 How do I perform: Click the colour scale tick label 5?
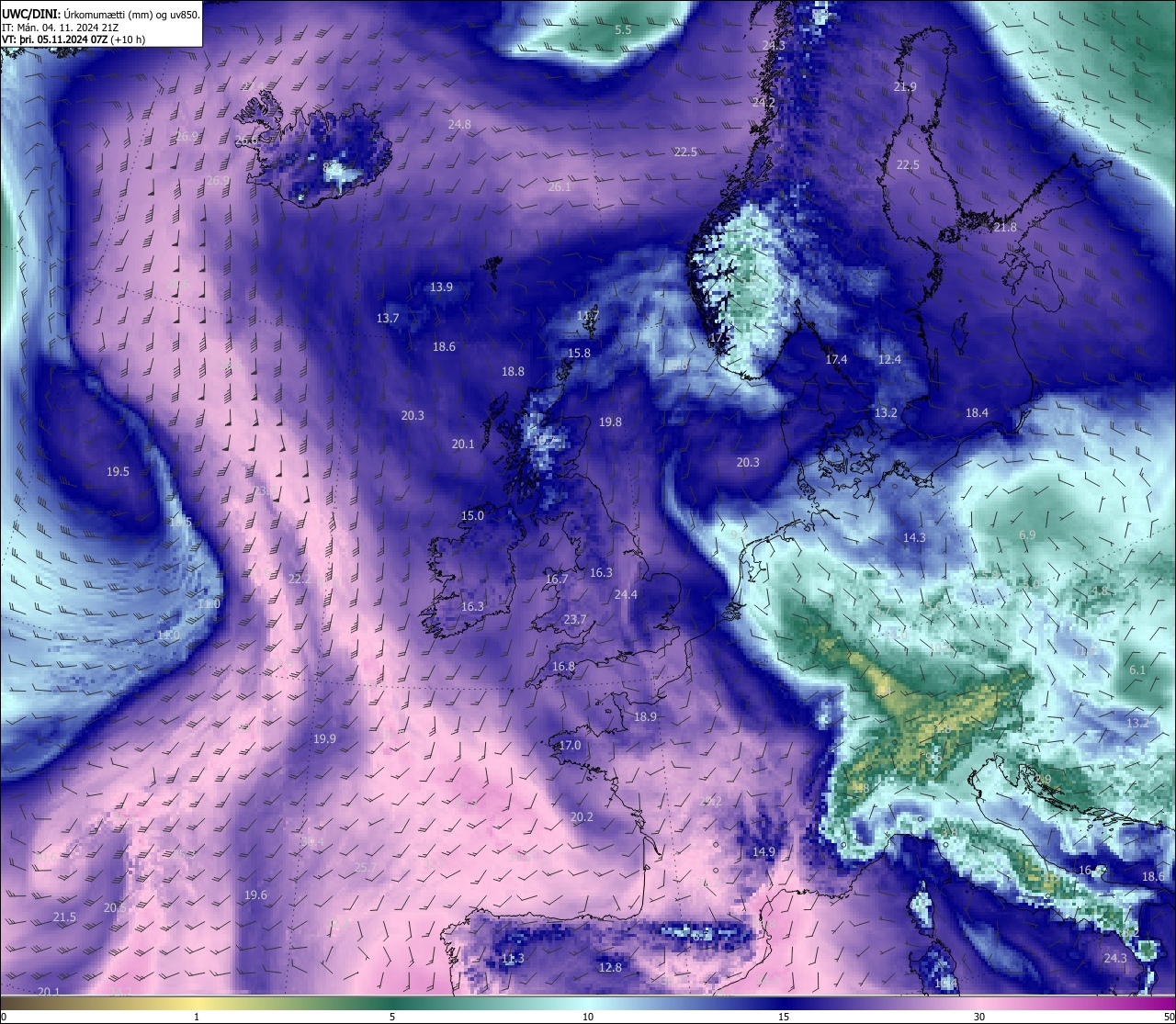(x=392, y=1017)
